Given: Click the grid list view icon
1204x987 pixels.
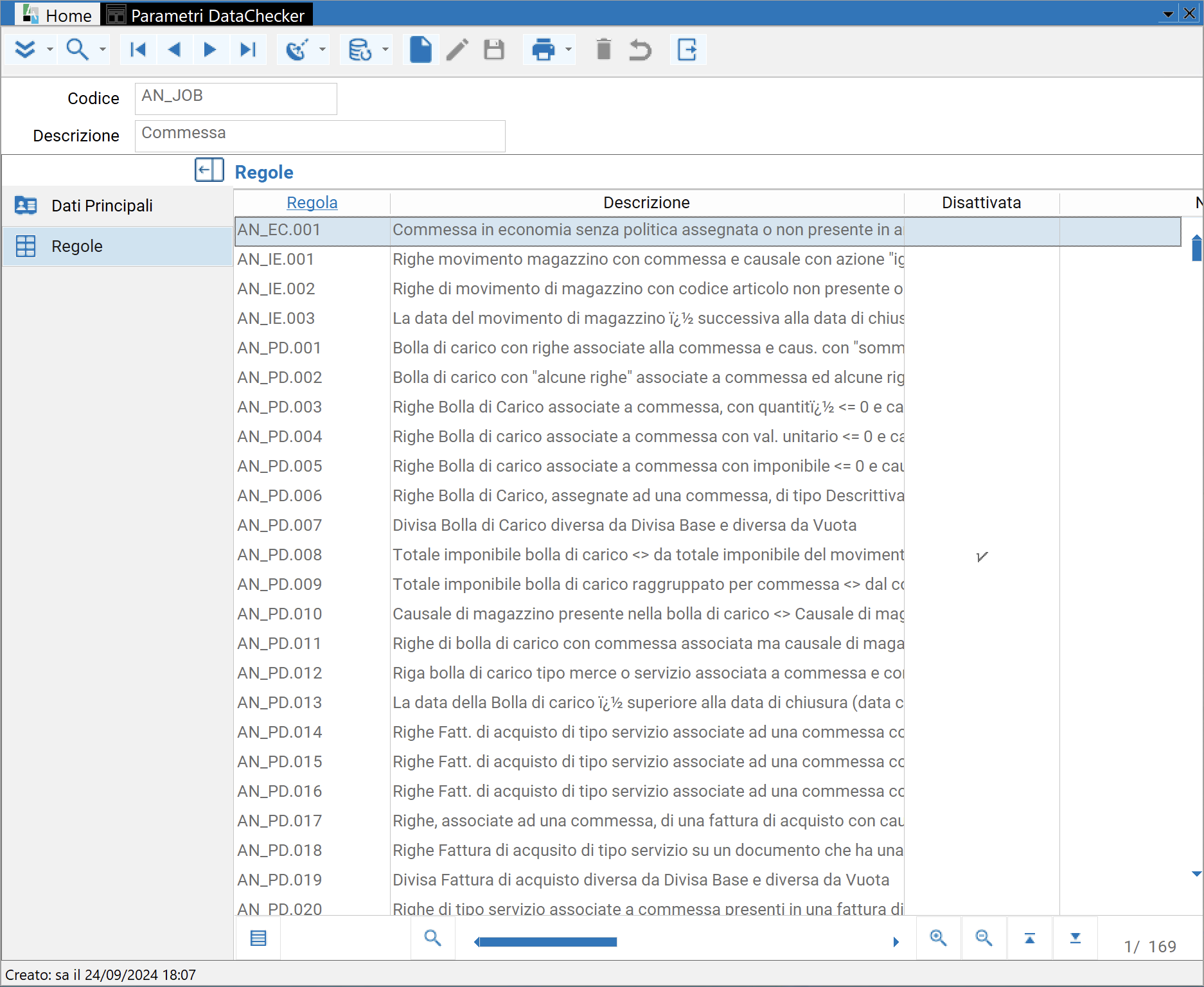Looking at the screenshot, I should 258,938.
